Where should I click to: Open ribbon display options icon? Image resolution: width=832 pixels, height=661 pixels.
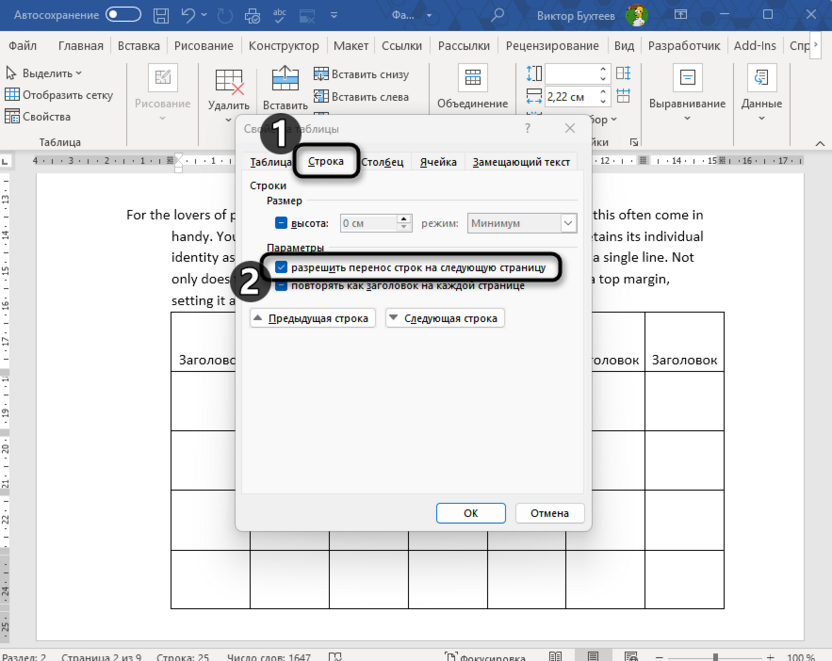(680, 15)
